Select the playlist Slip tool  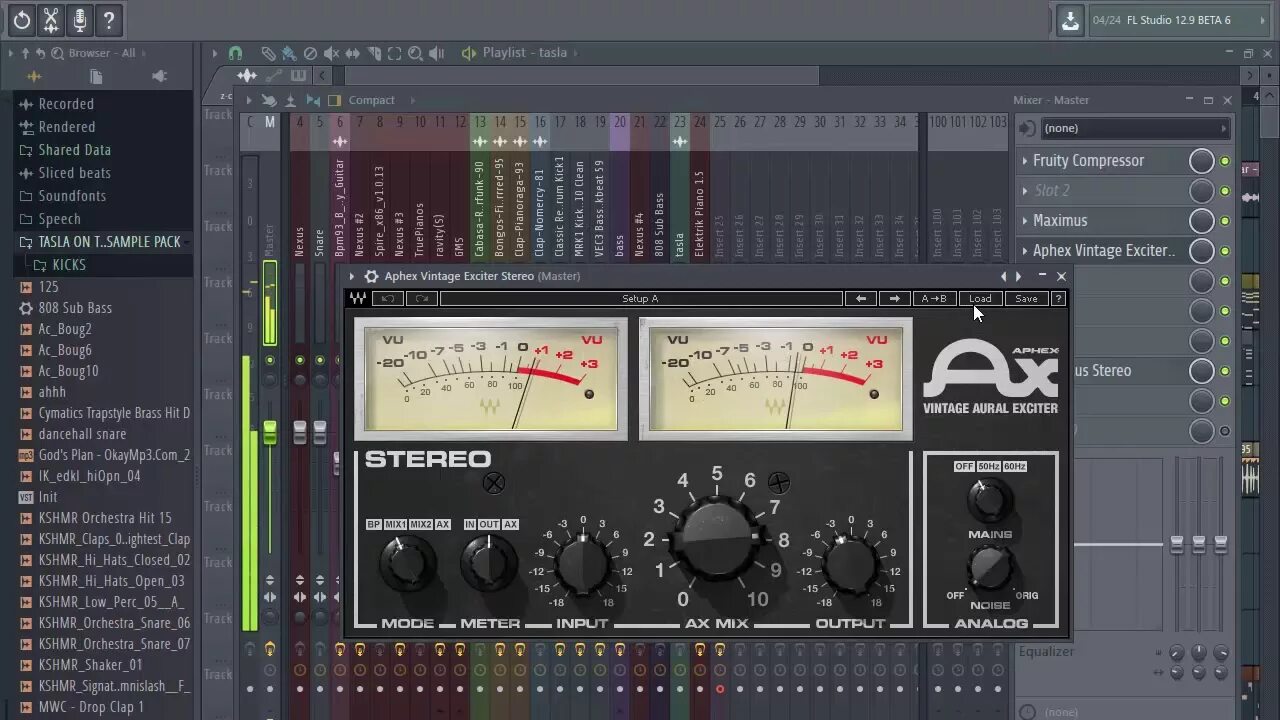pyautogui.click(x=353, y=53)
